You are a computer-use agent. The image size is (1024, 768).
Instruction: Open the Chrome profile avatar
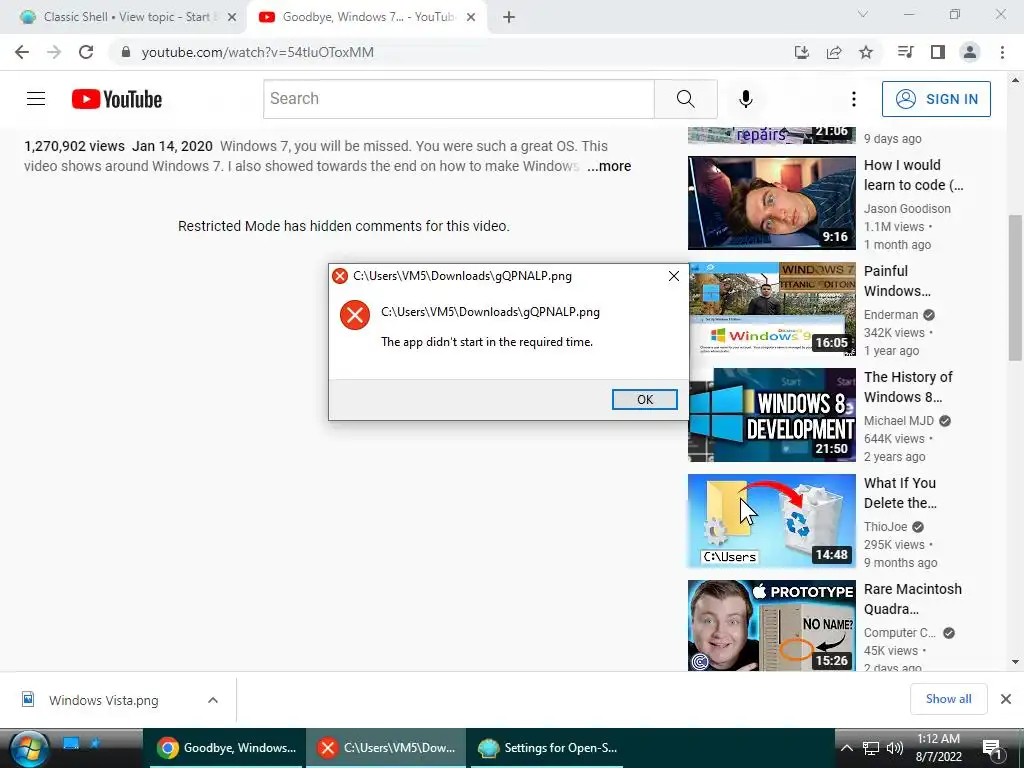(x=970, y=52)
